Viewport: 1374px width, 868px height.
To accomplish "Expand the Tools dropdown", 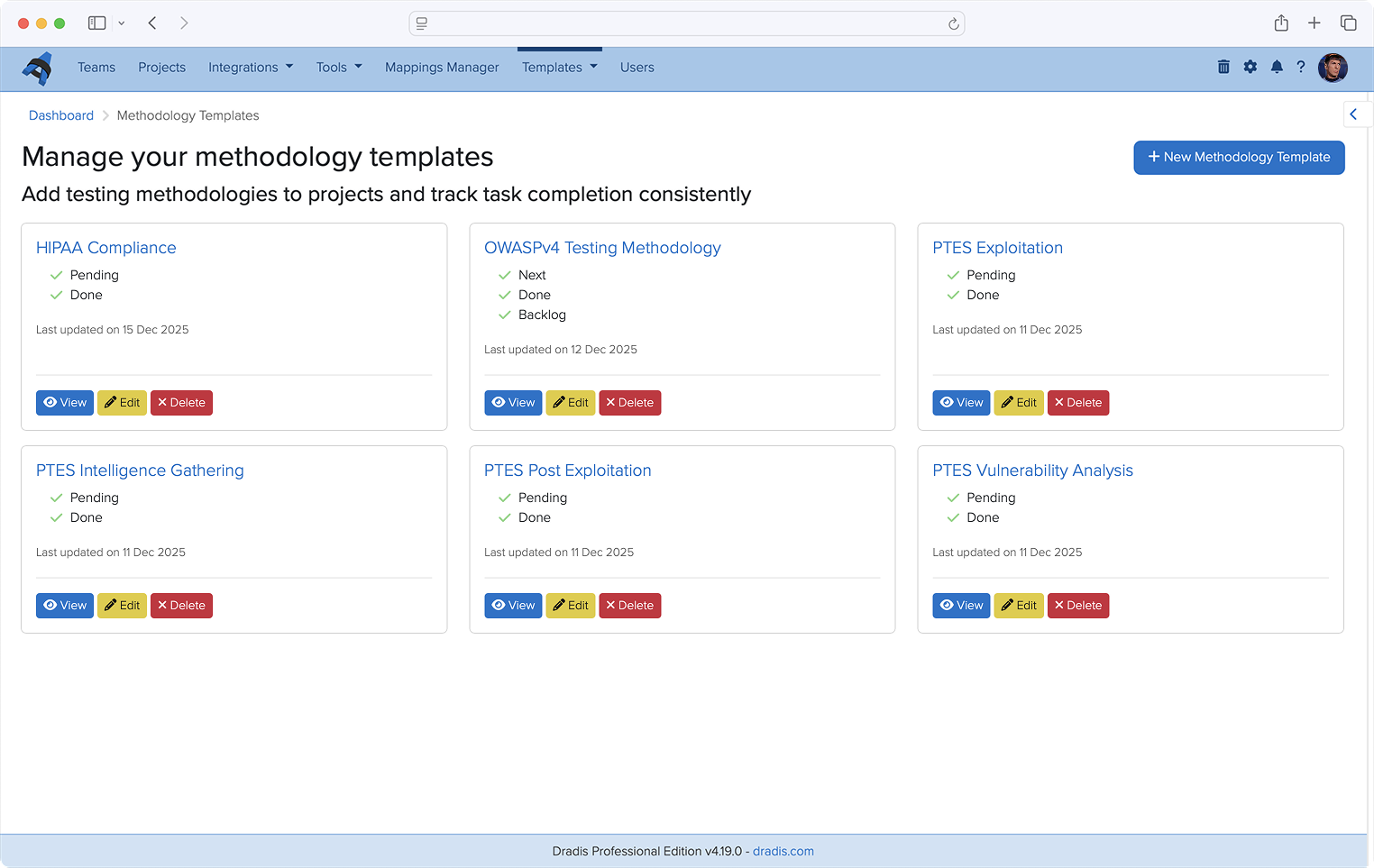I will coord(339,68).
